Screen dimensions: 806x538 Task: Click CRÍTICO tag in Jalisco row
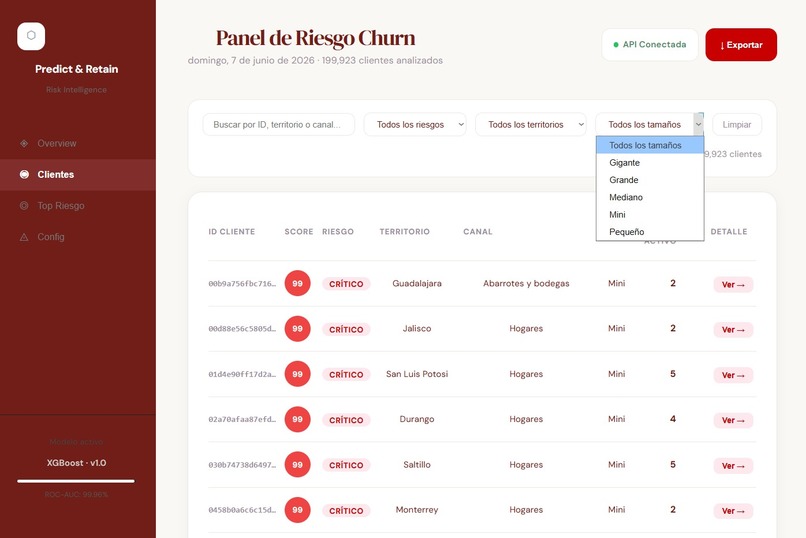pos(346,329)
